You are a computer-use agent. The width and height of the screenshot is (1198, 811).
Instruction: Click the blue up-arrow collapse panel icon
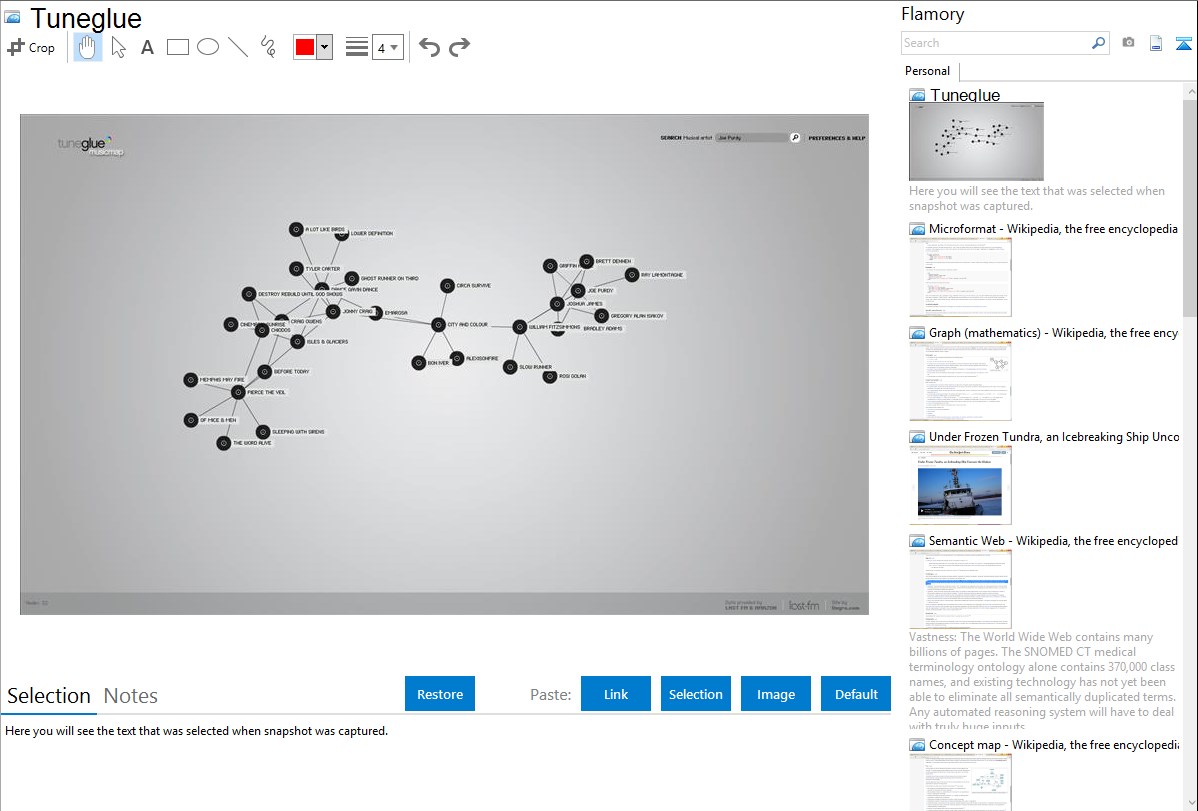click(x=1183, y=43)
